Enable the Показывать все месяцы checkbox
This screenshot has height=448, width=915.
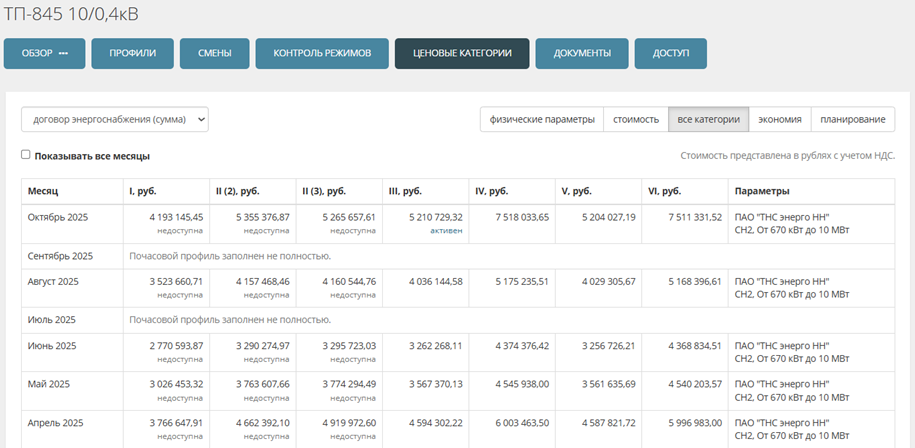26,155
